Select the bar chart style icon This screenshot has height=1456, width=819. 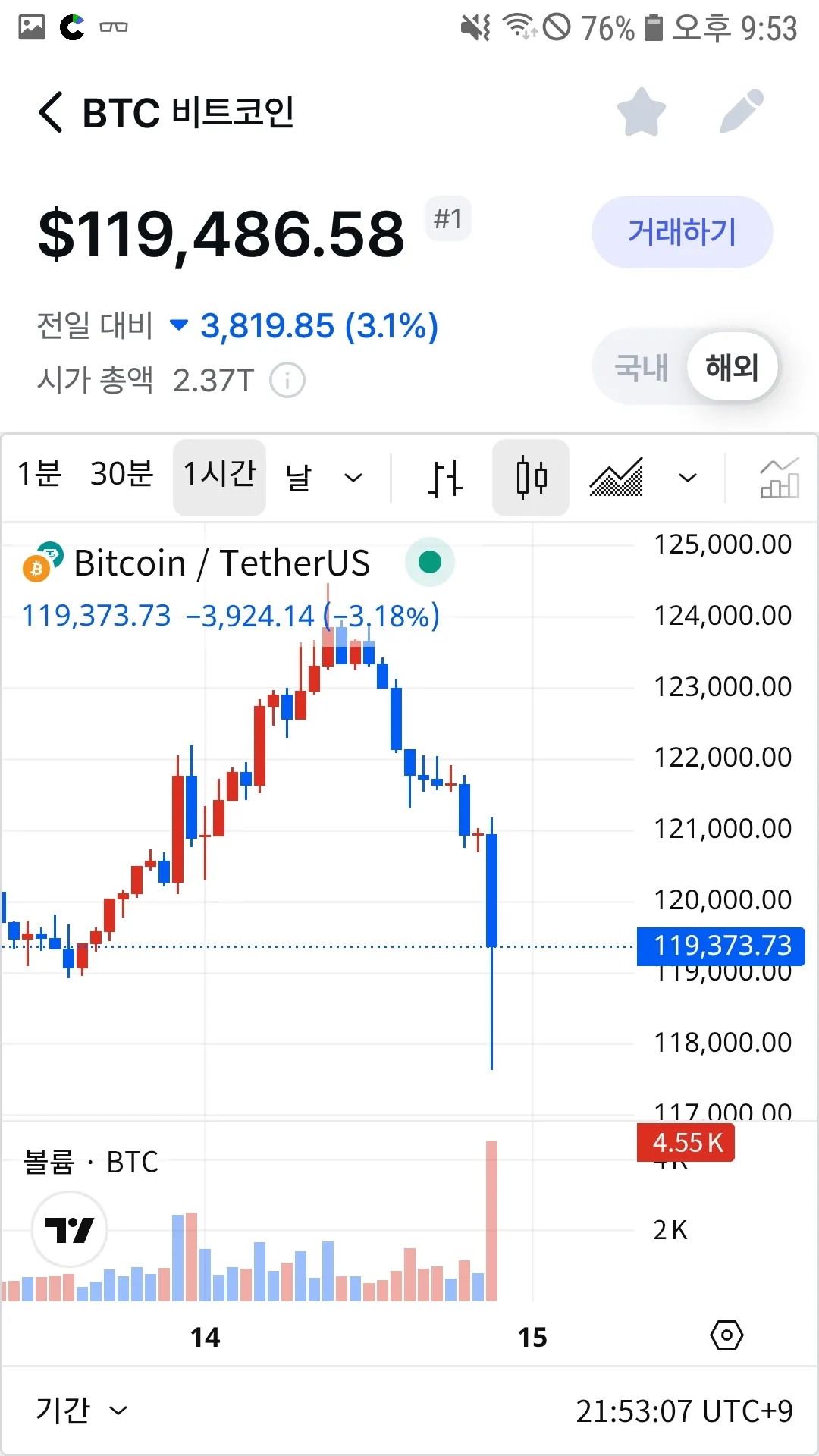444,478
